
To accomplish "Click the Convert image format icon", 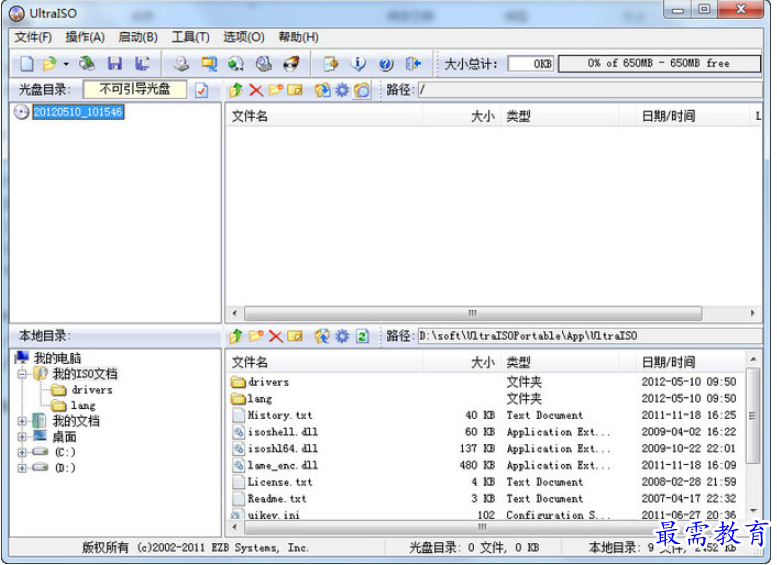I will pos(209,63).
